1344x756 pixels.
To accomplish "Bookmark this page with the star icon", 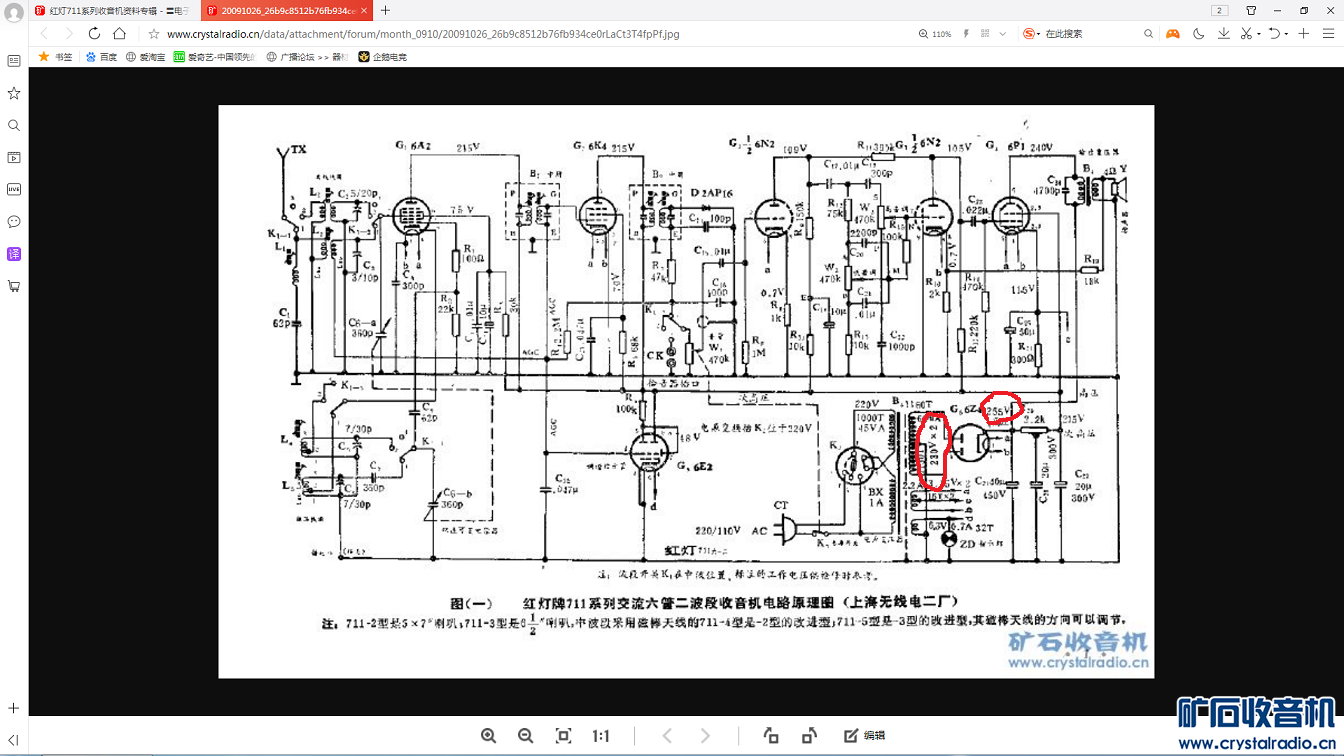I will point(154,34).
